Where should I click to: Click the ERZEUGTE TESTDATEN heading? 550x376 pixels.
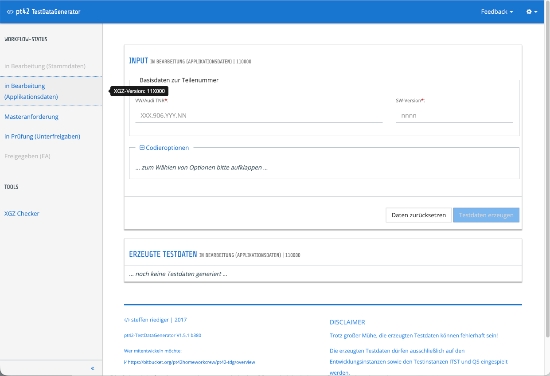[x=163, y=254]
